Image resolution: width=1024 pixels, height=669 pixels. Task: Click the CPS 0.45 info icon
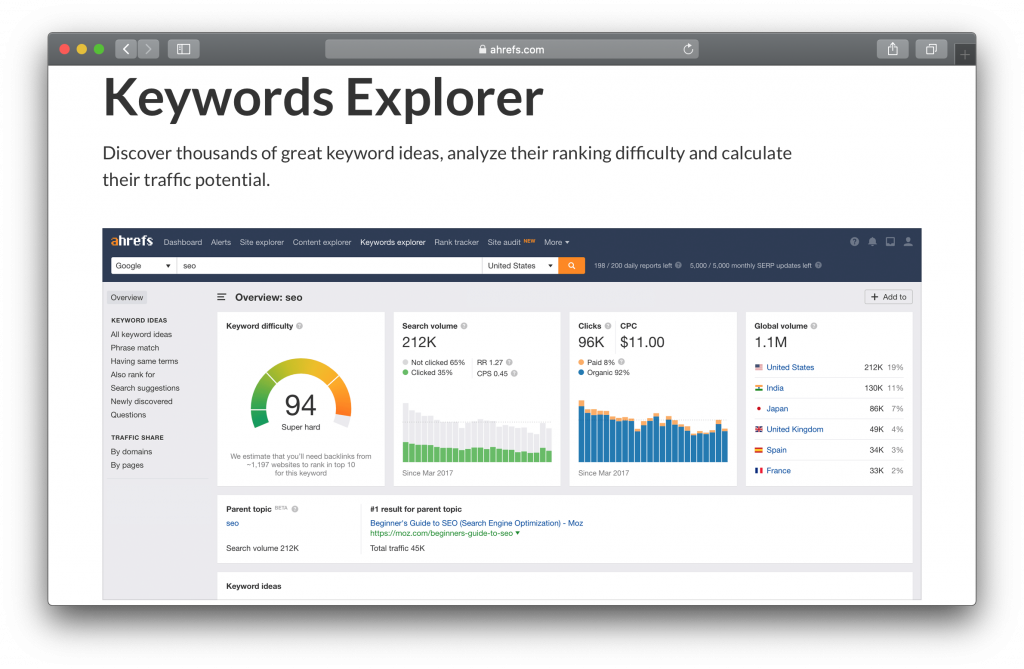(x=514, y=374)
